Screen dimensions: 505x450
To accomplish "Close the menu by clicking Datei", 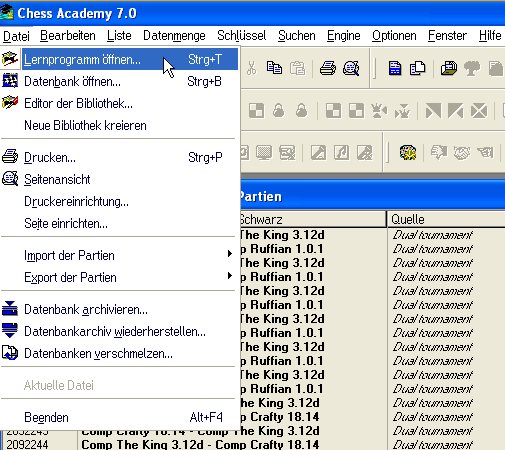I will coord(16,36).
